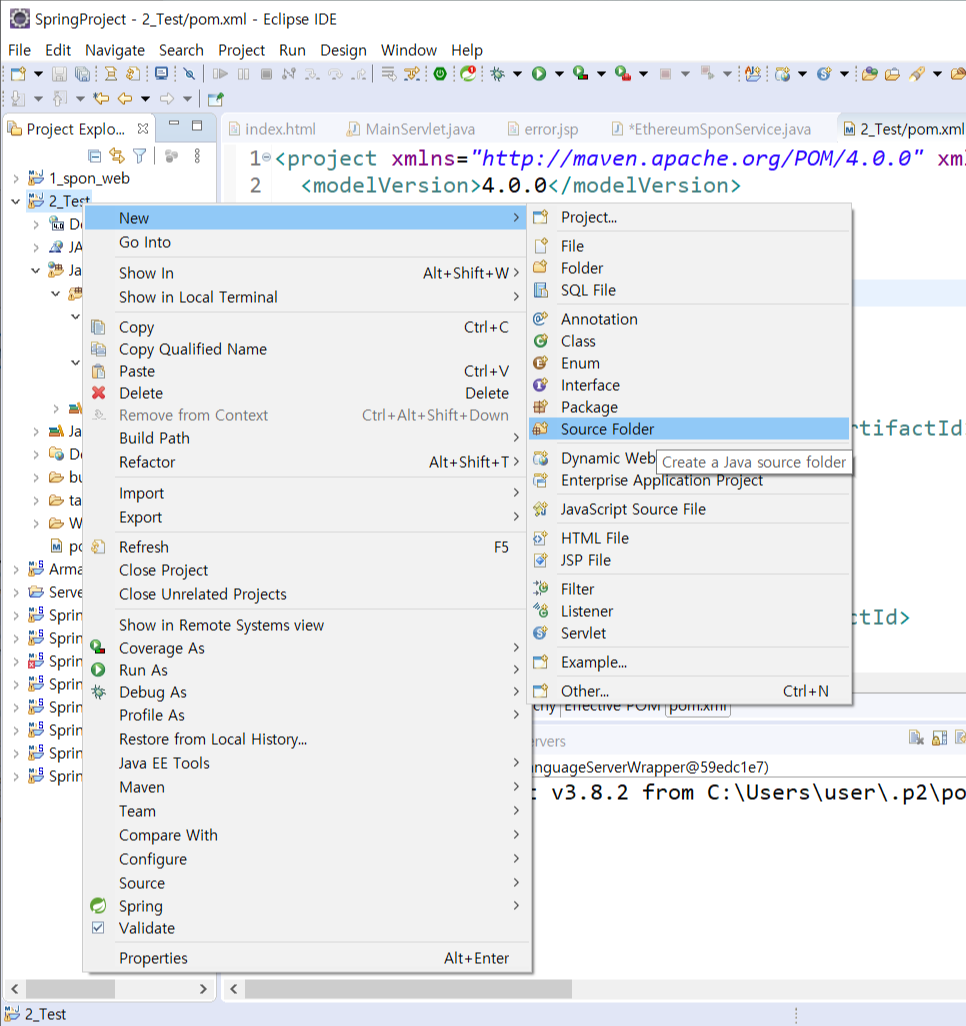Screen dimensions: 966x1026
Task: Click the New wizard toolbar icon
Action: (x=18, y=74)
